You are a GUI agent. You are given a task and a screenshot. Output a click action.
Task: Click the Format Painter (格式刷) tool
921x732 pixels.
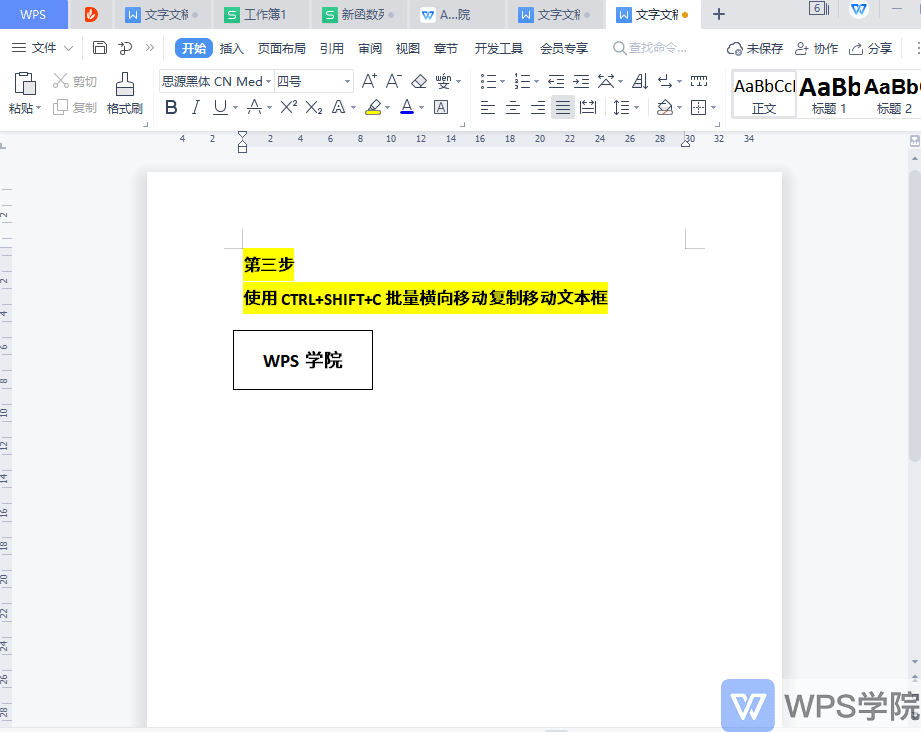124,93
